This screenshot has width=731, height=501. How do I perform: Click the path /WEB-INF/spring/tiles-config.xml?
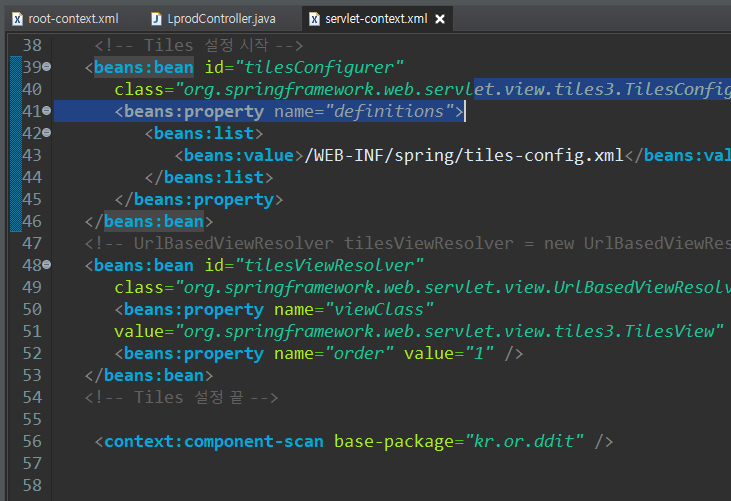tap(464, 156)
